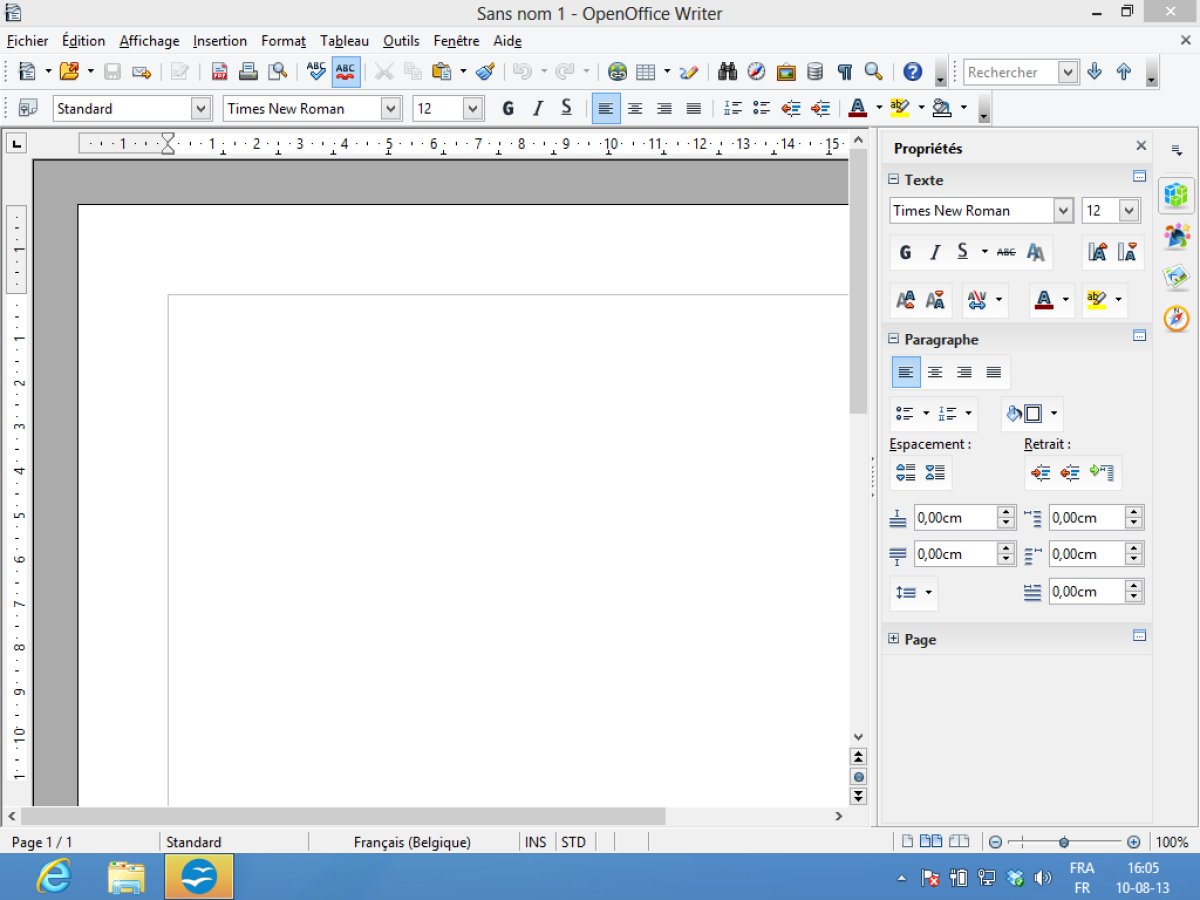Click the zoom slider handle

(x=1064, y=842)
